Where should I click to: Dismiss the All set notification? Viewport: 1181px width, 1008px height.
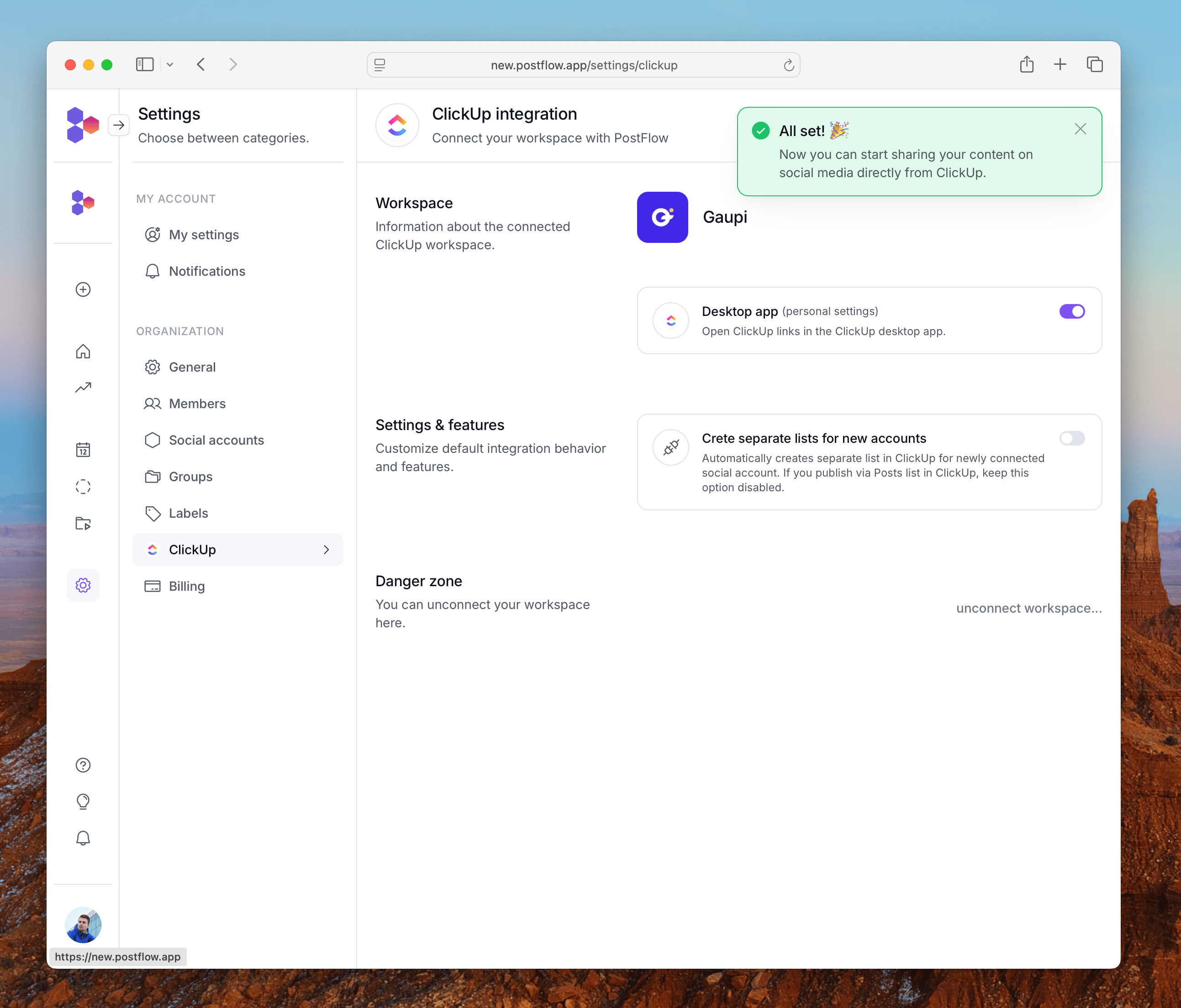(x=1080, y=129)
